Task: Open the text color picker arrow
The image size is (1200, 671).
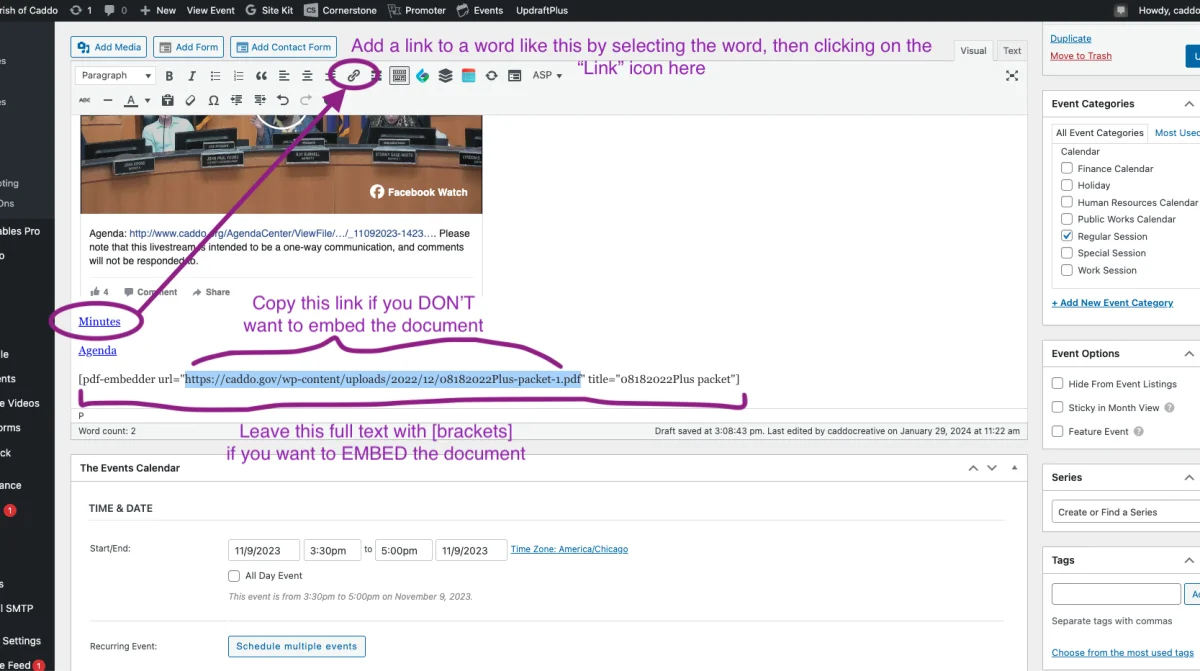Action: pos(147,101)
